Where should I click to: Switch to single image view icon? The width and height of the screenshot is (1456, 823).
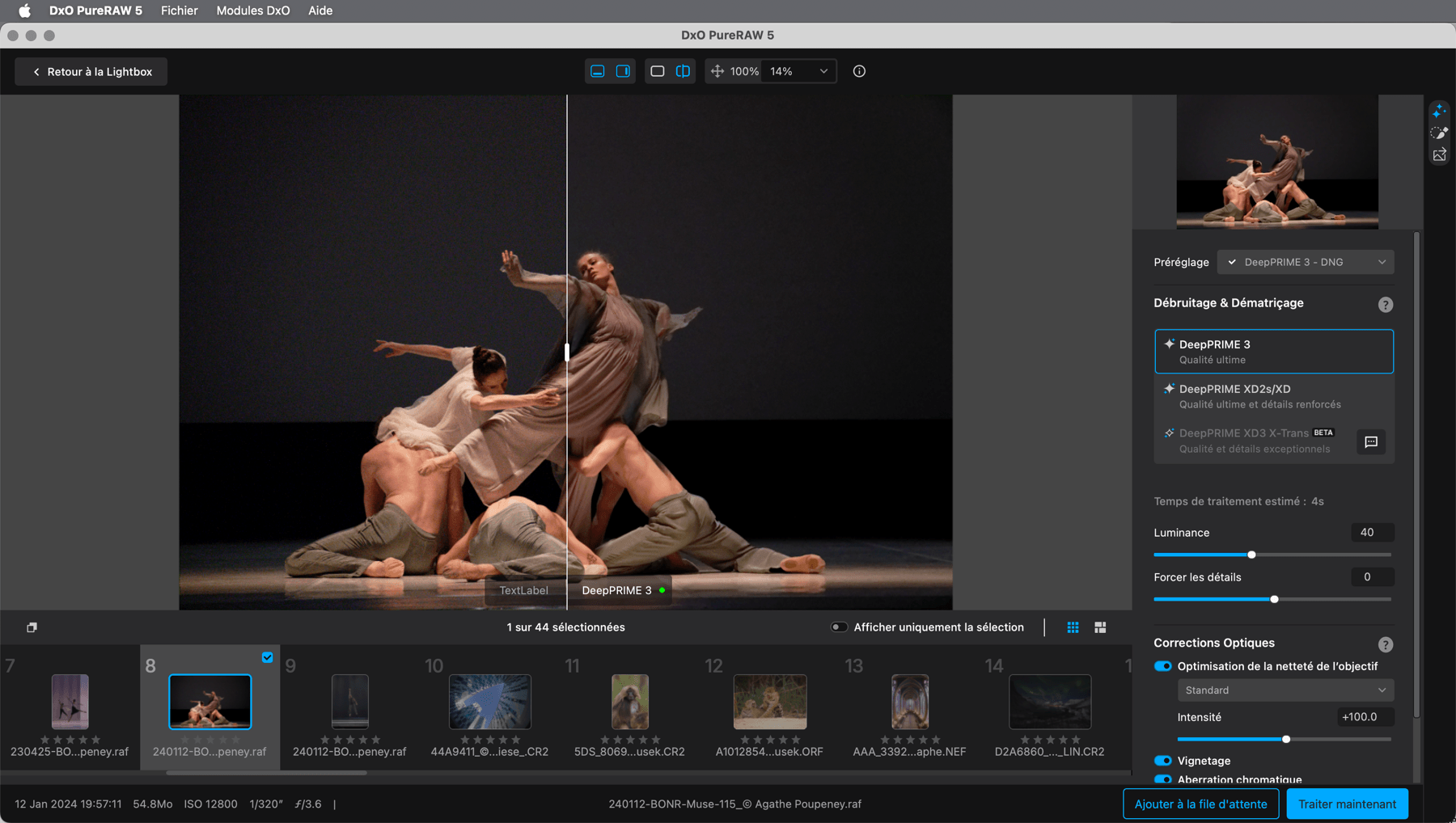658,71
